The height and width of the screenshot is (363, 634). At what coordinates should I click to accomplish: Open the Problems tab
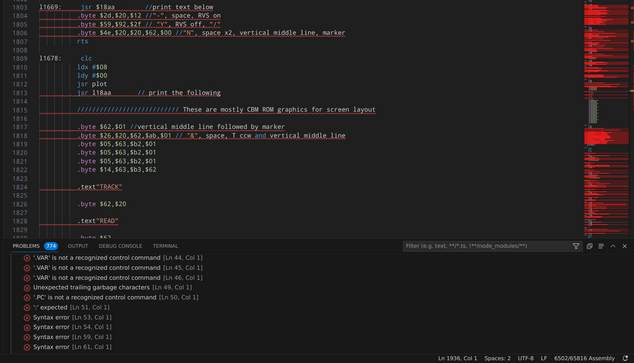[x=26, y=246]
